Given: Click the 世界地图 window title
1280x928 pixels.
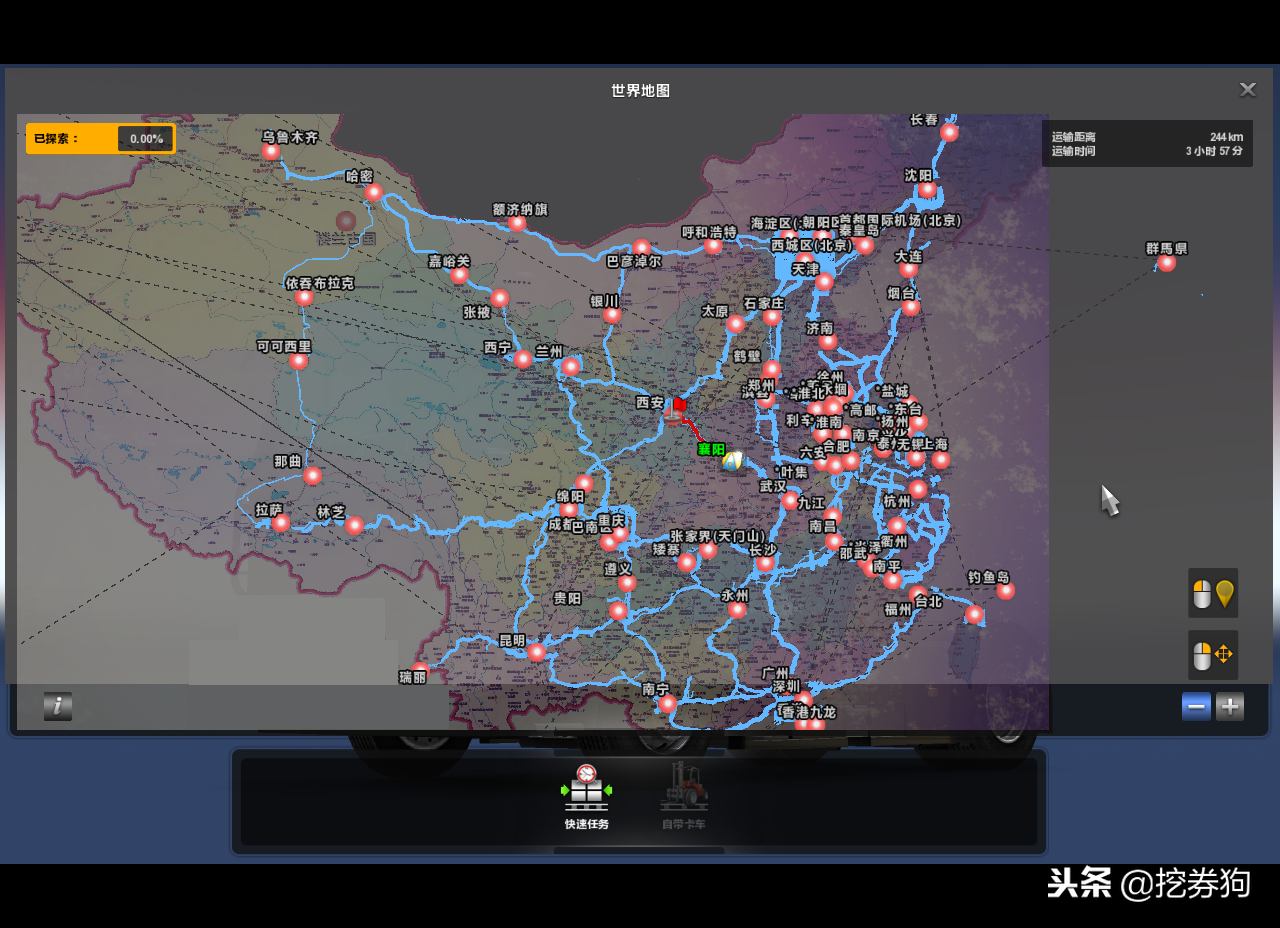Looking at the screenshot, I should (x=641, y=90).
